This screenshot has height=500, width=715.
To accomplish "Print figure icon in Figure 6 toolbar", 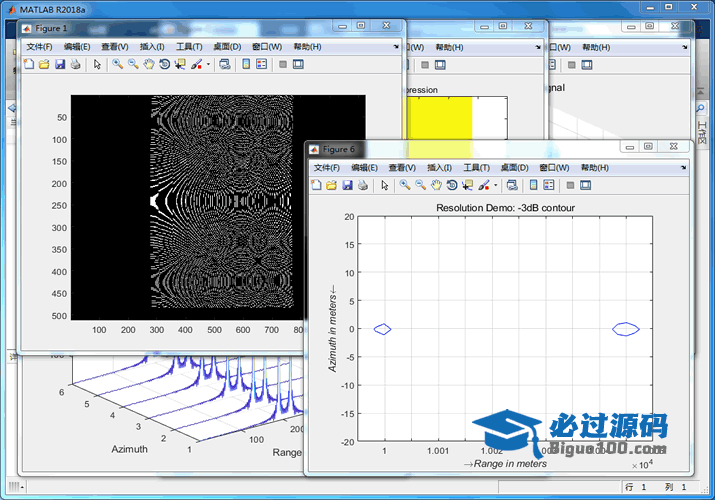I will click(x=363, y=185).
